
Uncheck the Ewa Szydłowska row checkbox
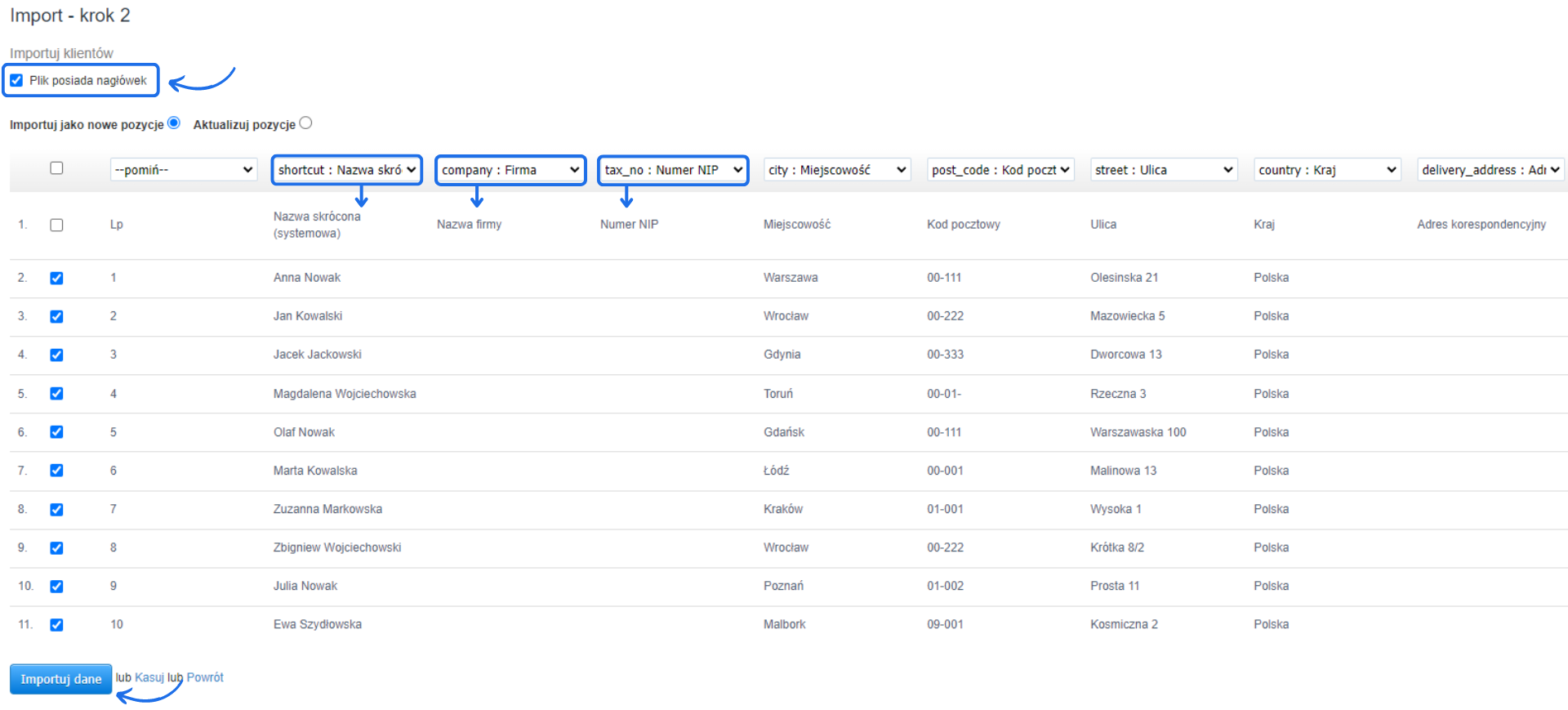56,624
